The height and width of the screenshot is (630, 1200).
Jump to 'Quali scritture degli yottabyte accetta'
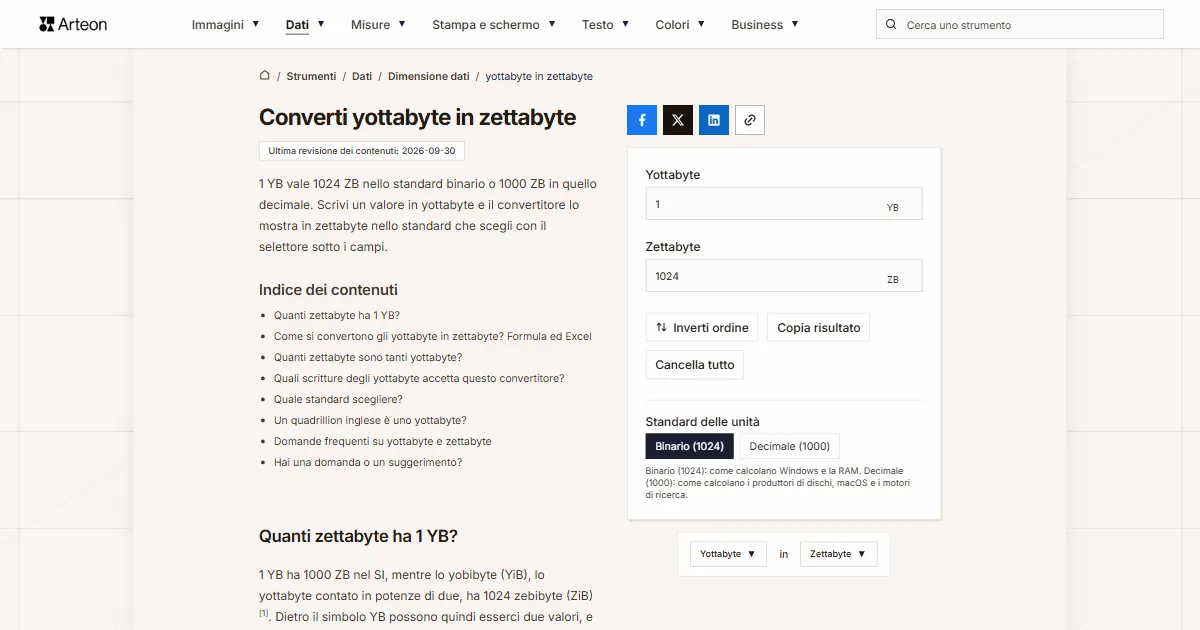[419, 378]
